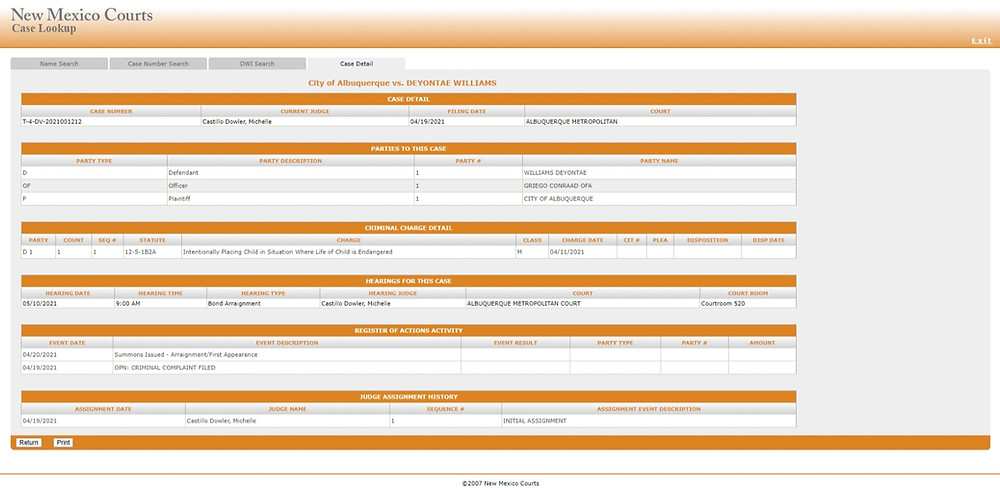Click the Plaintiff party description
1000x488 pixels.
click(x=179, y=198)
